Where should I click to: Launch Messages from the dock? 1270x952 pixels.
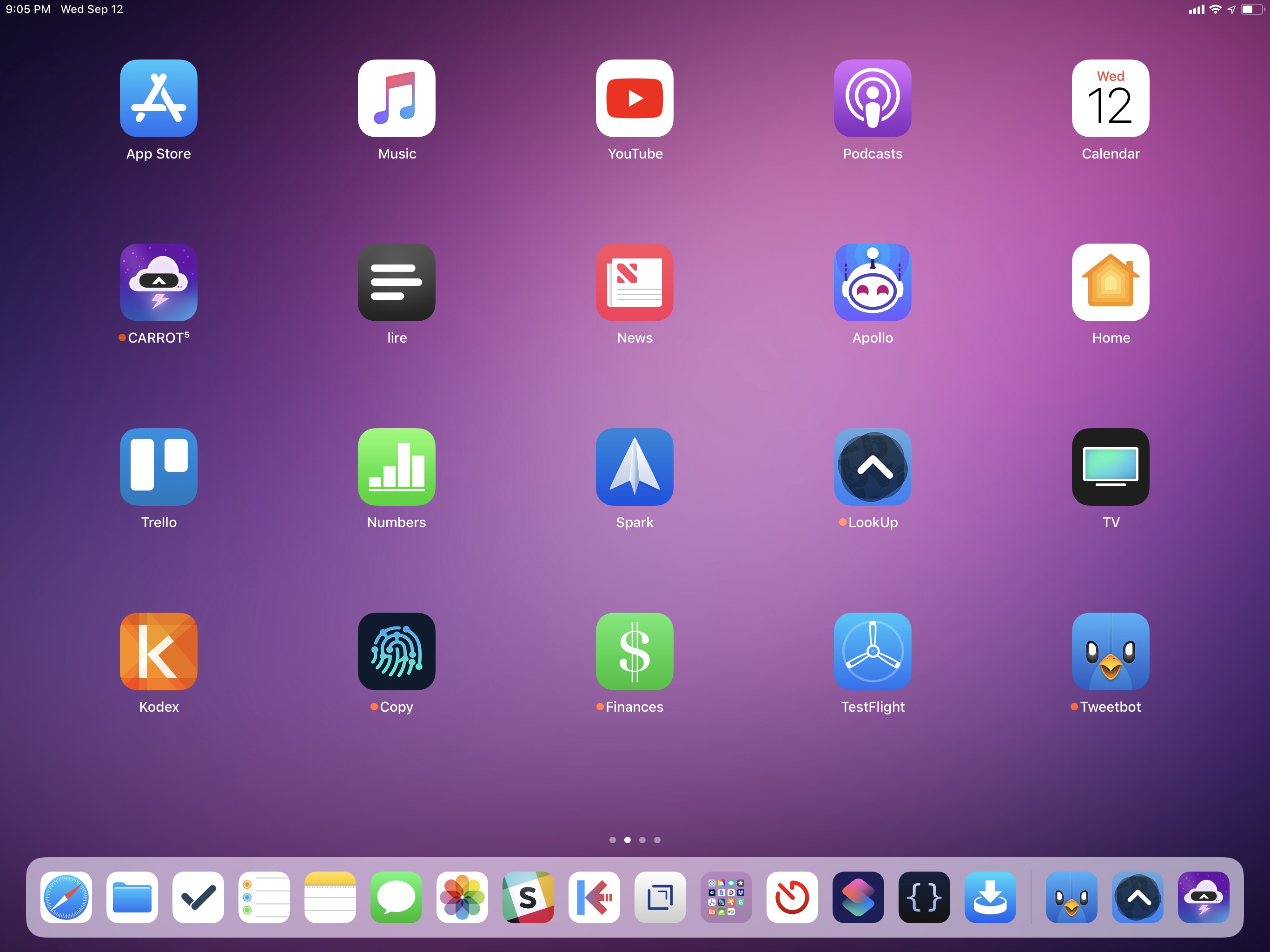[x=396, y=898]
